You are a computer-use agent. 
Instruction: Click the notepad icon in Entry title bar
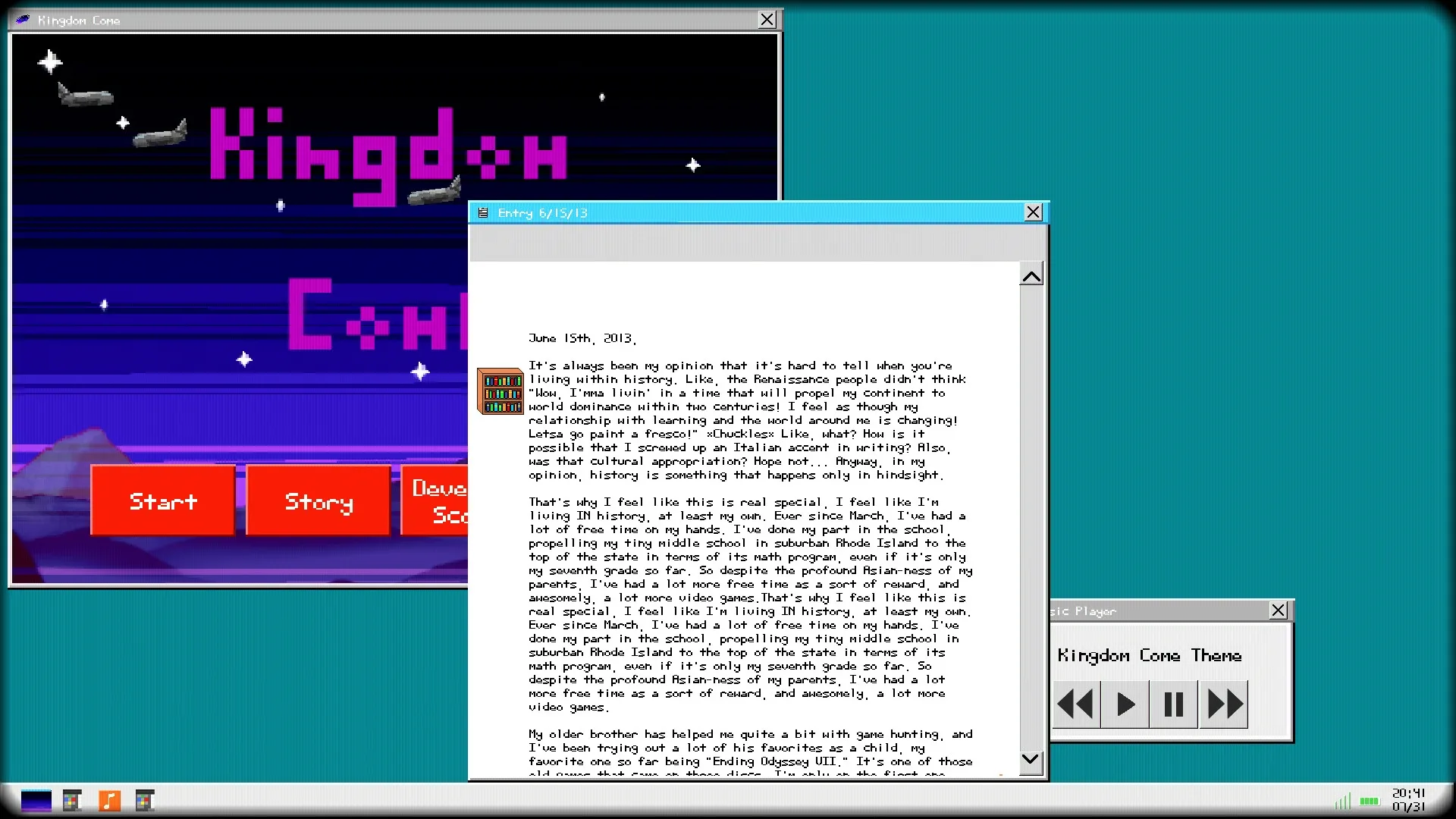[x=483, y=213]
